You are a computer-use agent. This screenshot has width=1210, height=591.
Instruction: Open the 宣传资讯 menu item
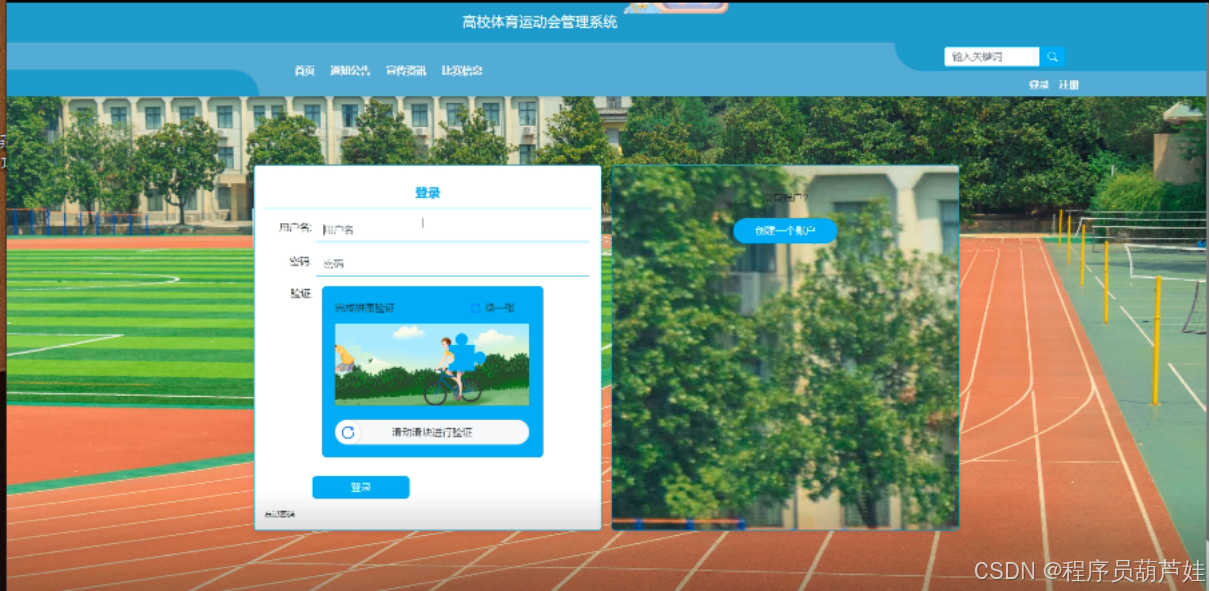click(406, 71)
